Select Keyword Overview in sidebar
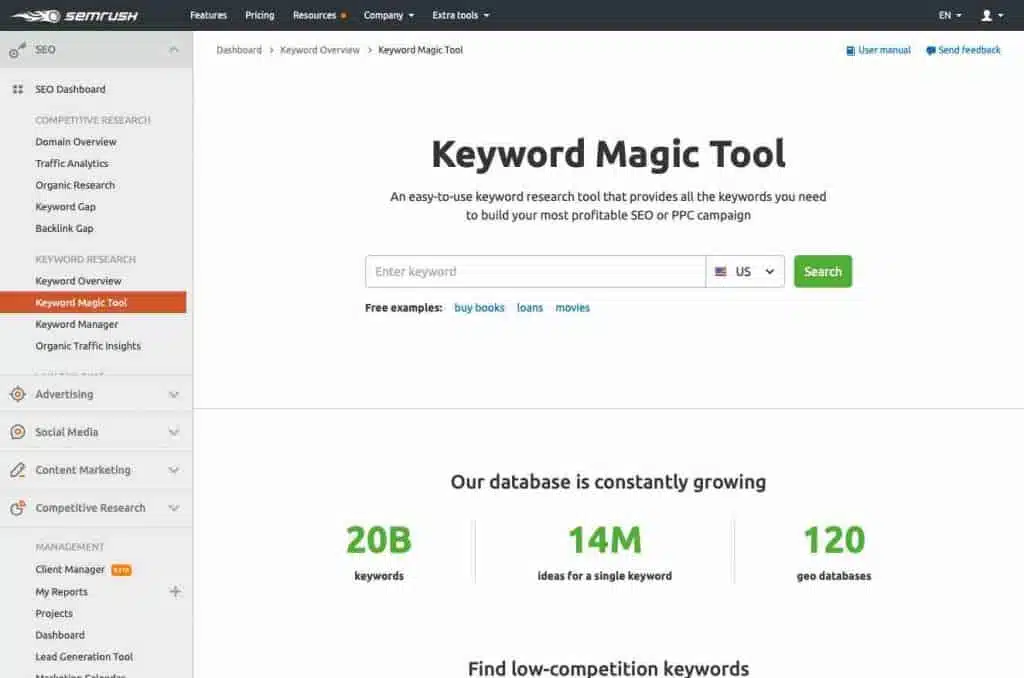 [x=78, y=281]
